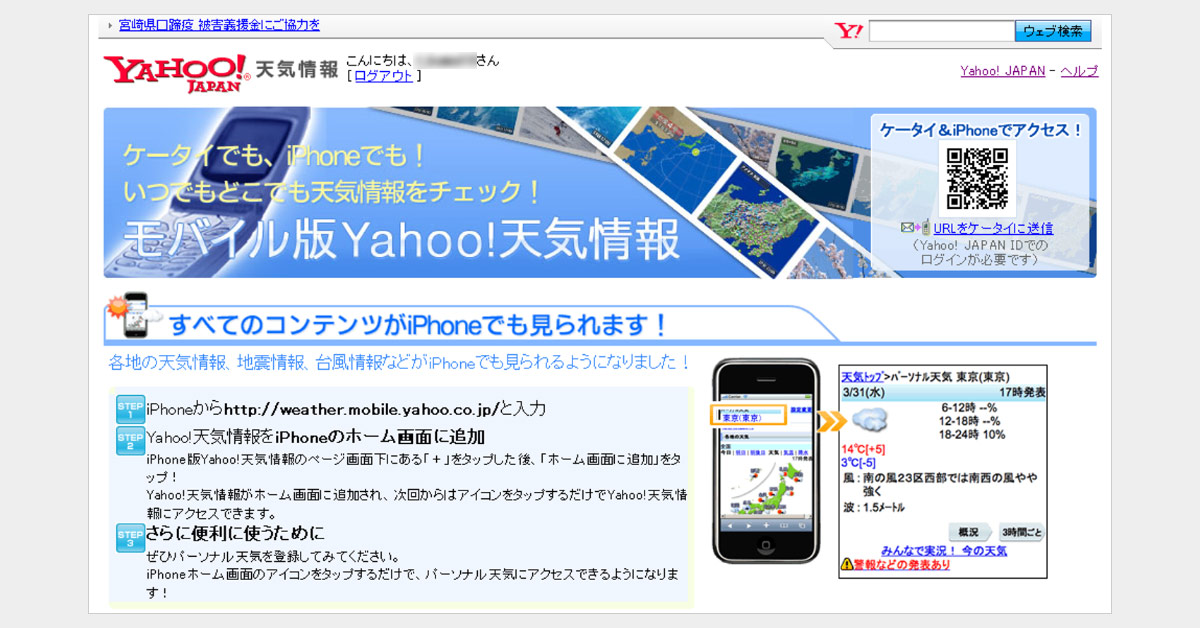1200x628 pixels.
Task: Click the small arrow before 宮崎県口蹄疫 link
Action: coord(110,25)
